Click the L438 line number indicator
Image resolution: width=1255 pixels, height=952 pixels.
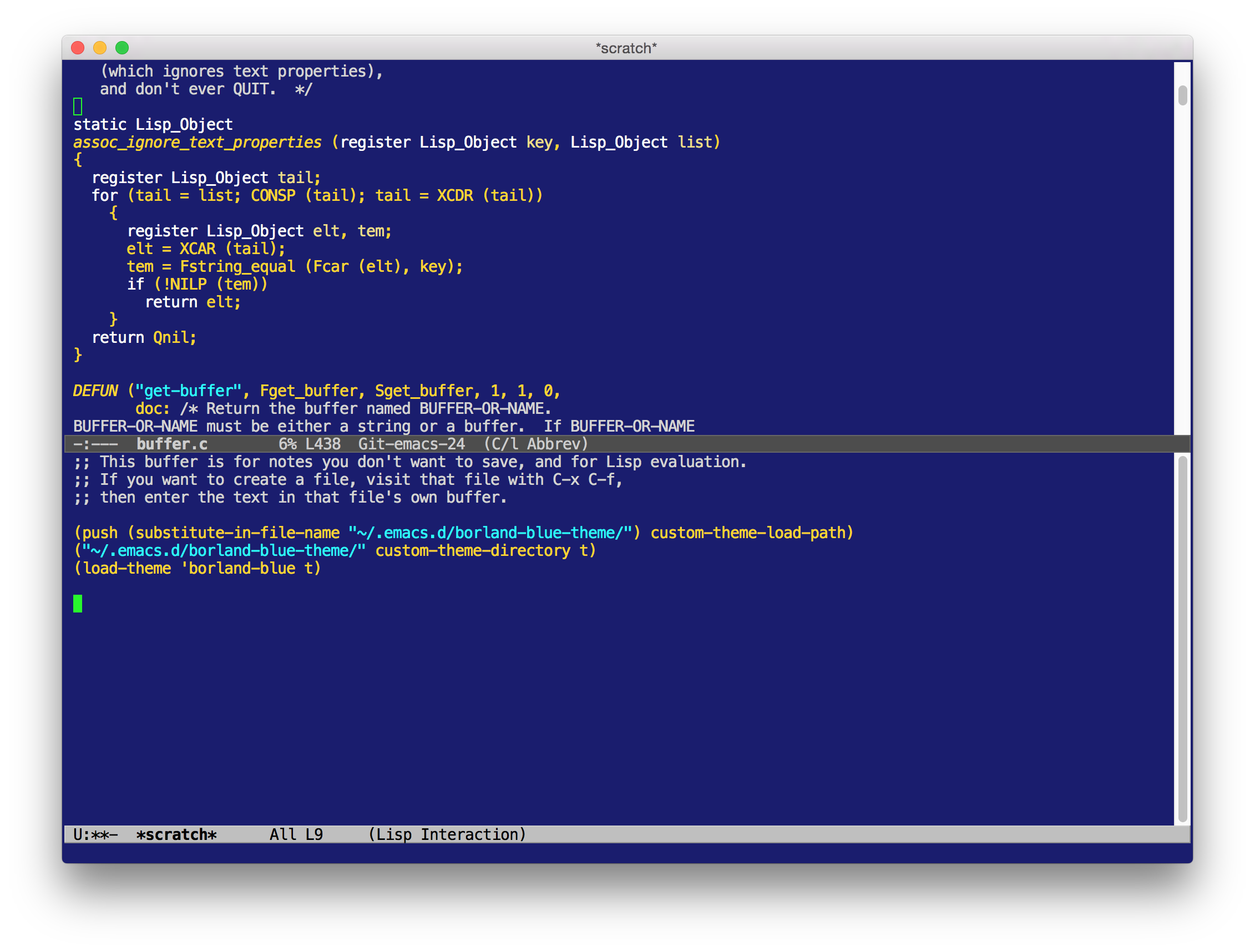323,444
